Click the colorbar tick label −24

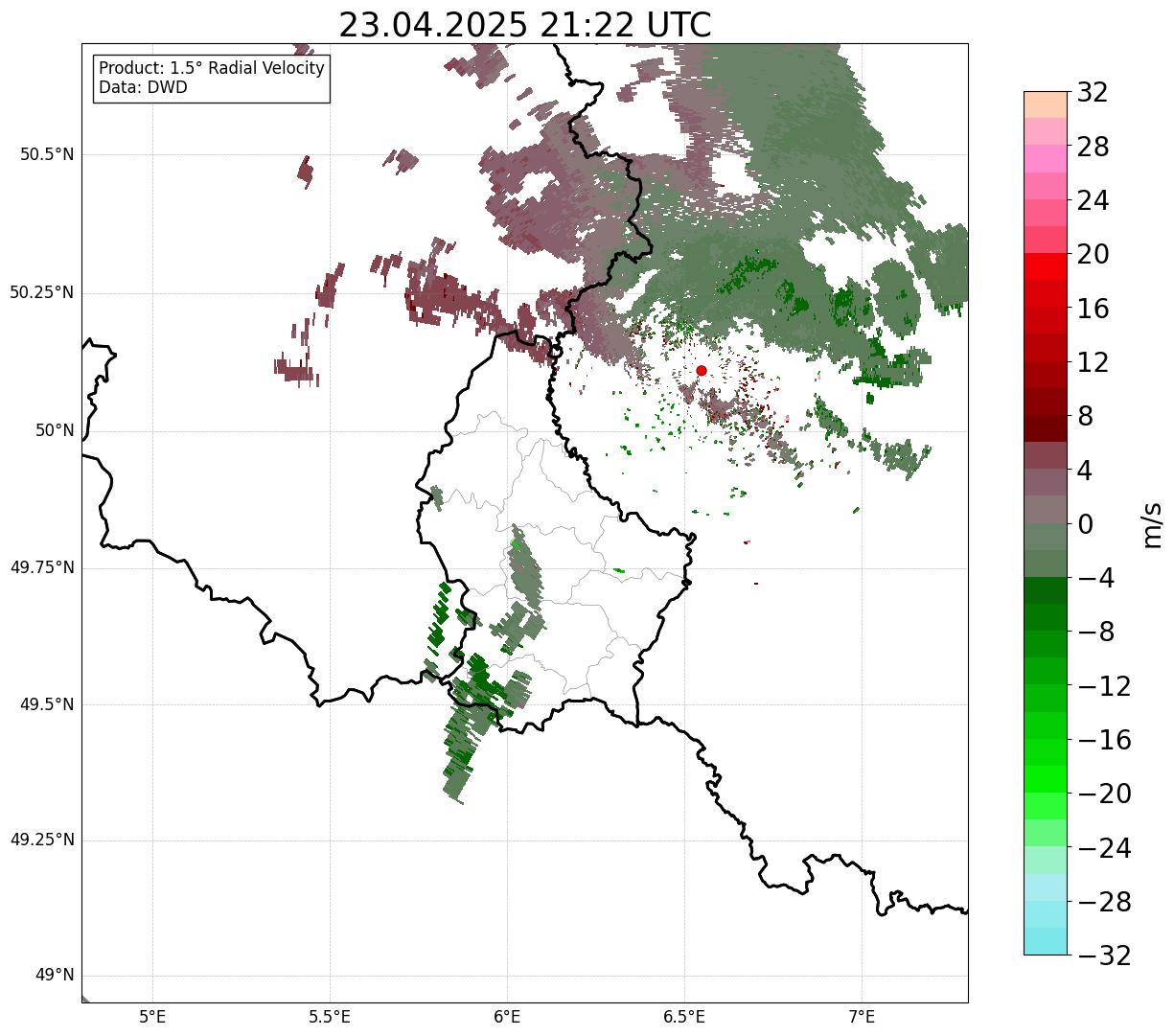point(1104,849)
